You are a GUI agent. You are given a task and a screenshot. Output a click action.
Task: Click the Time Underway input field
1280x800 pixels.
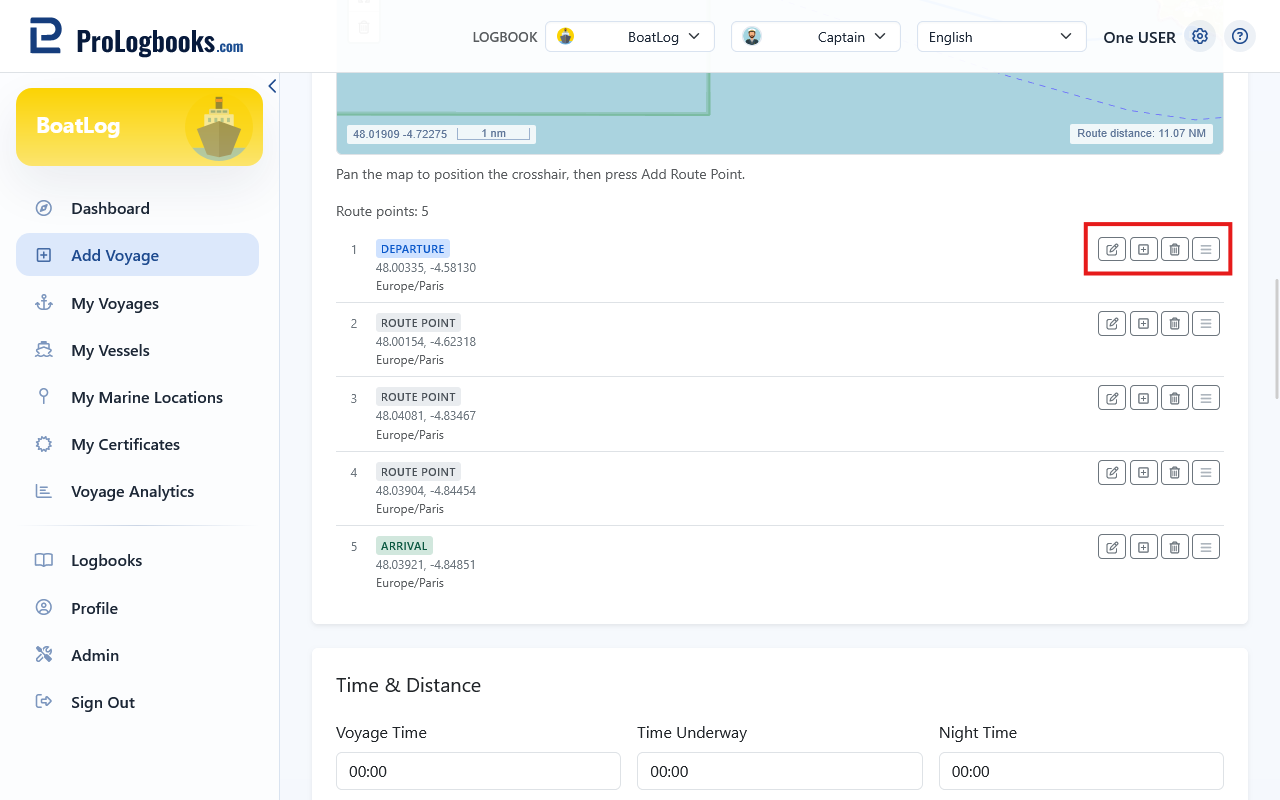[x=780, y=771]
